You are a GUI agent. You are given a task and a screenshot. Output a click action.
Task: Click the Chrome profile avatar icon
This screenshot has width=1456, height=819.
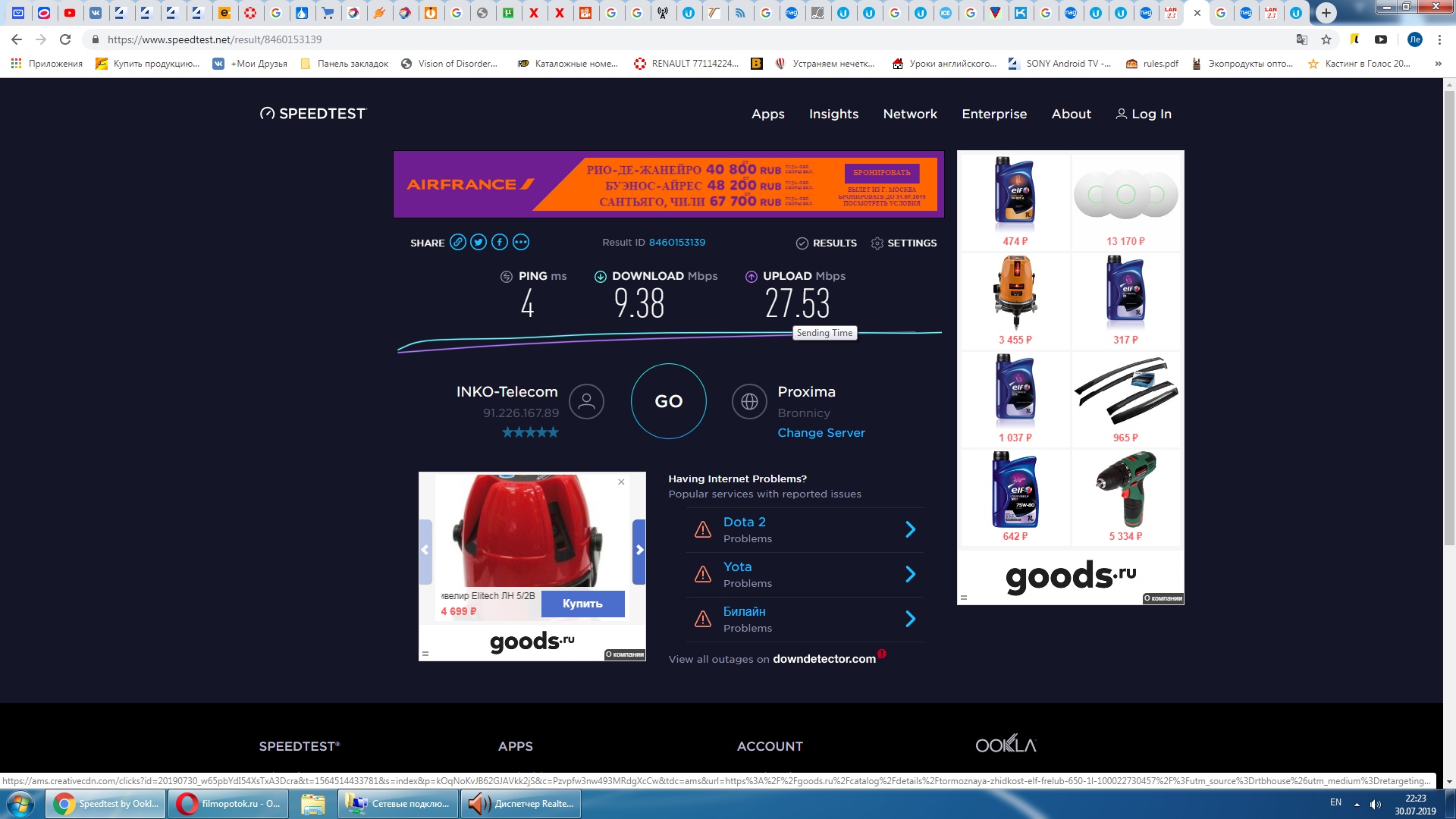point(1414,39)
